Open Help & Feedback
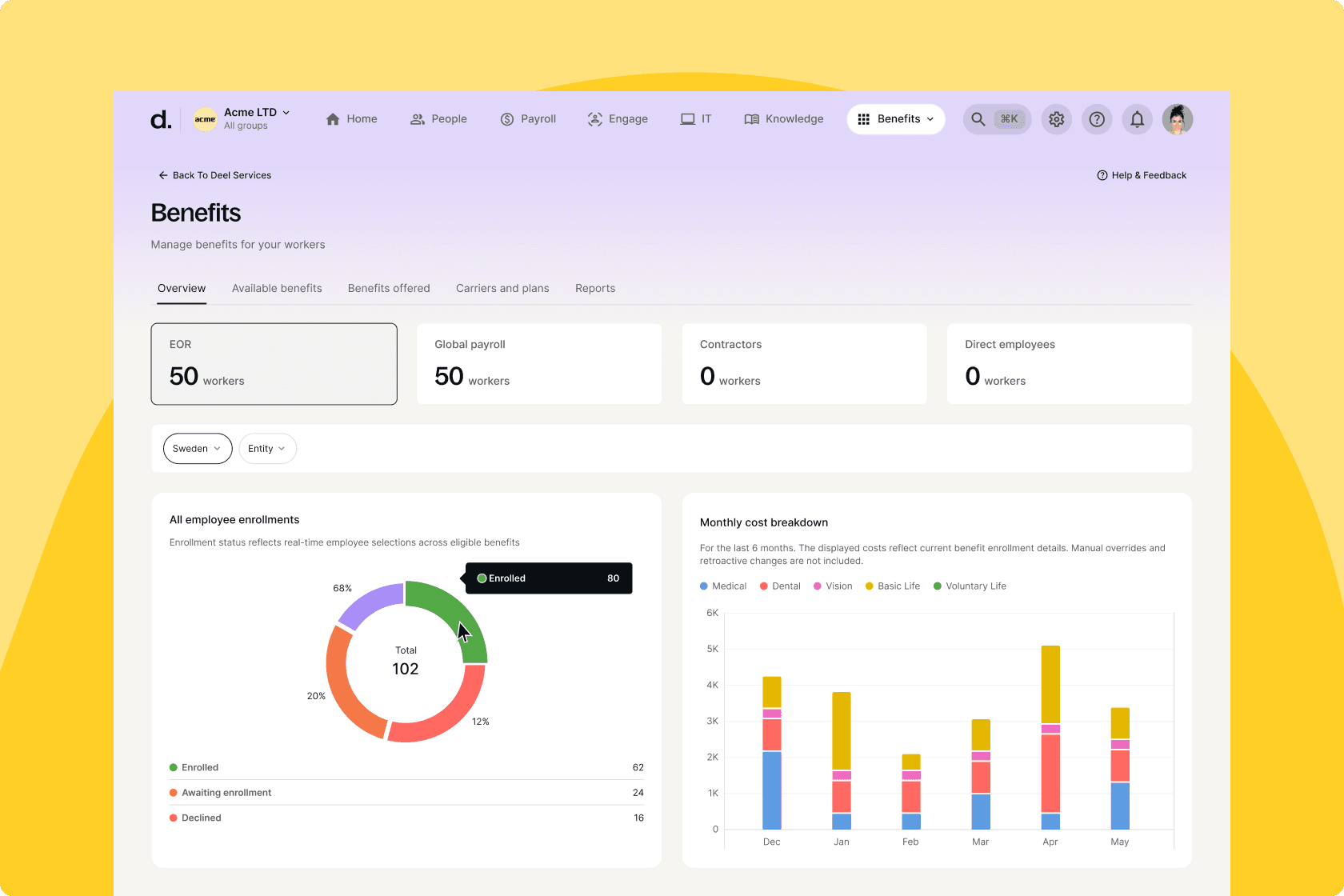The image size is (1344, 896). [x=1142, y=175]
